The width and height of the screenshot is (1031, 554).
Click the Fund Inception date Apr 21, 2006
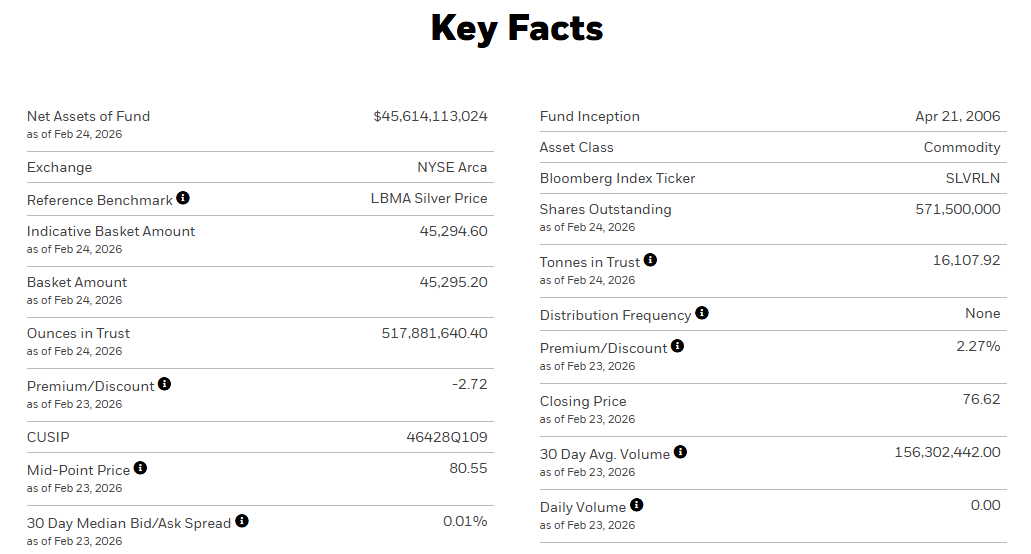[957, 116]
